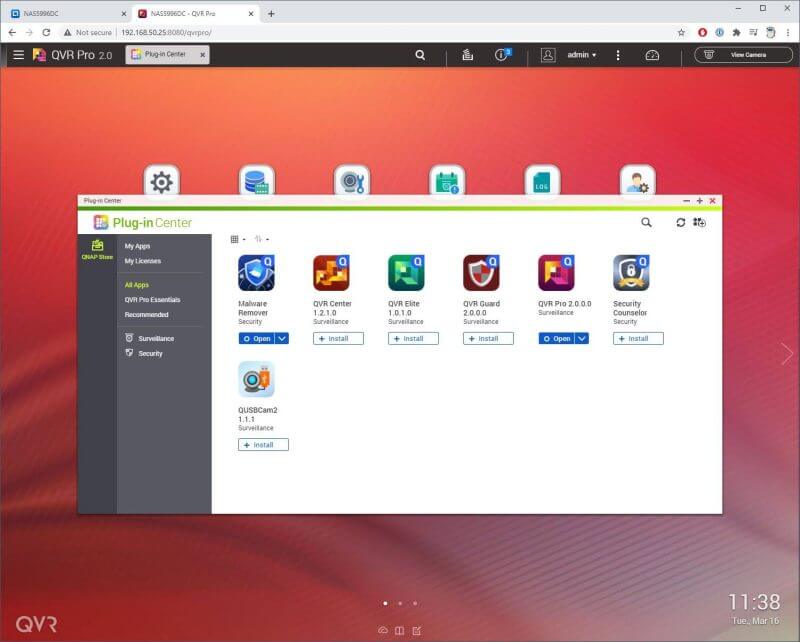Click the QVR Elite app icon
Image resolution: width=800 pixels, height=642 pixels.
[x=407, y=273]
